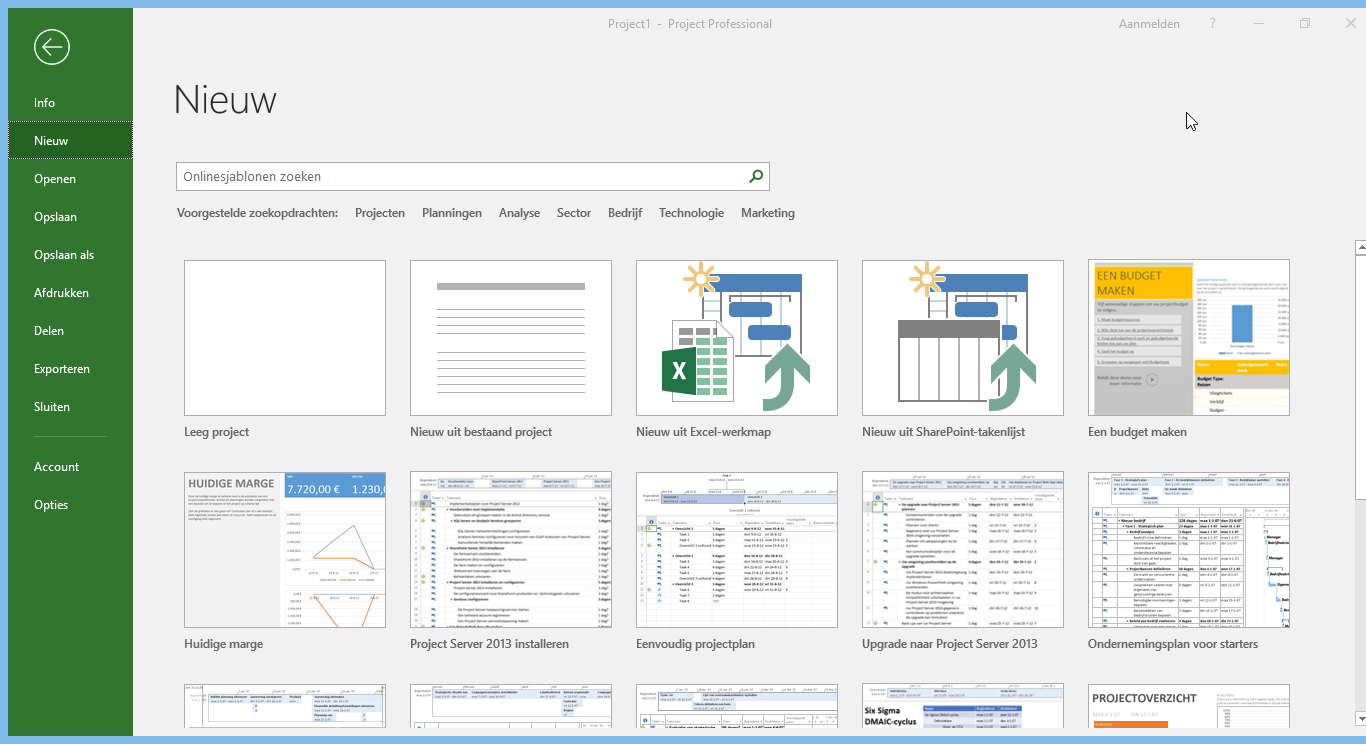The image size is (1366, 744).
Task: Click the Huidige marge caption
Action: 223,644
